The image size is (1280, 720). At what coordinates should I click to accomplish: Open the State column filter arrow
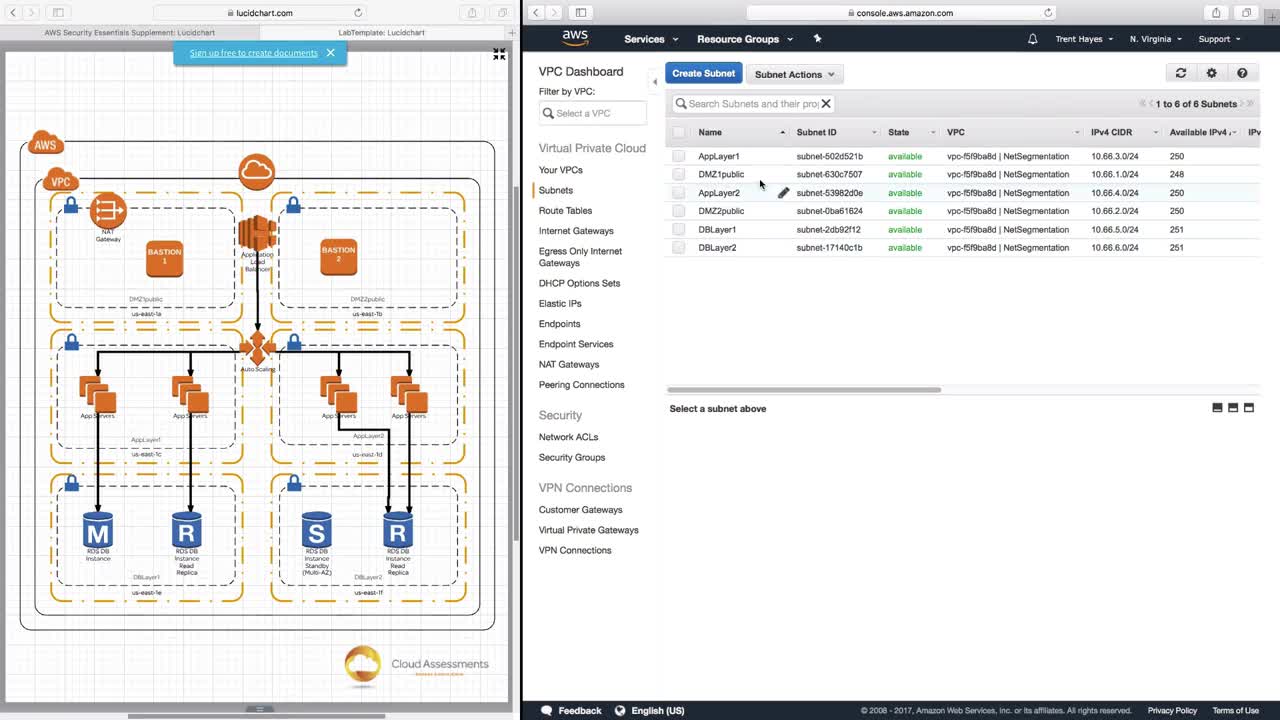click(x=934, y=133)
